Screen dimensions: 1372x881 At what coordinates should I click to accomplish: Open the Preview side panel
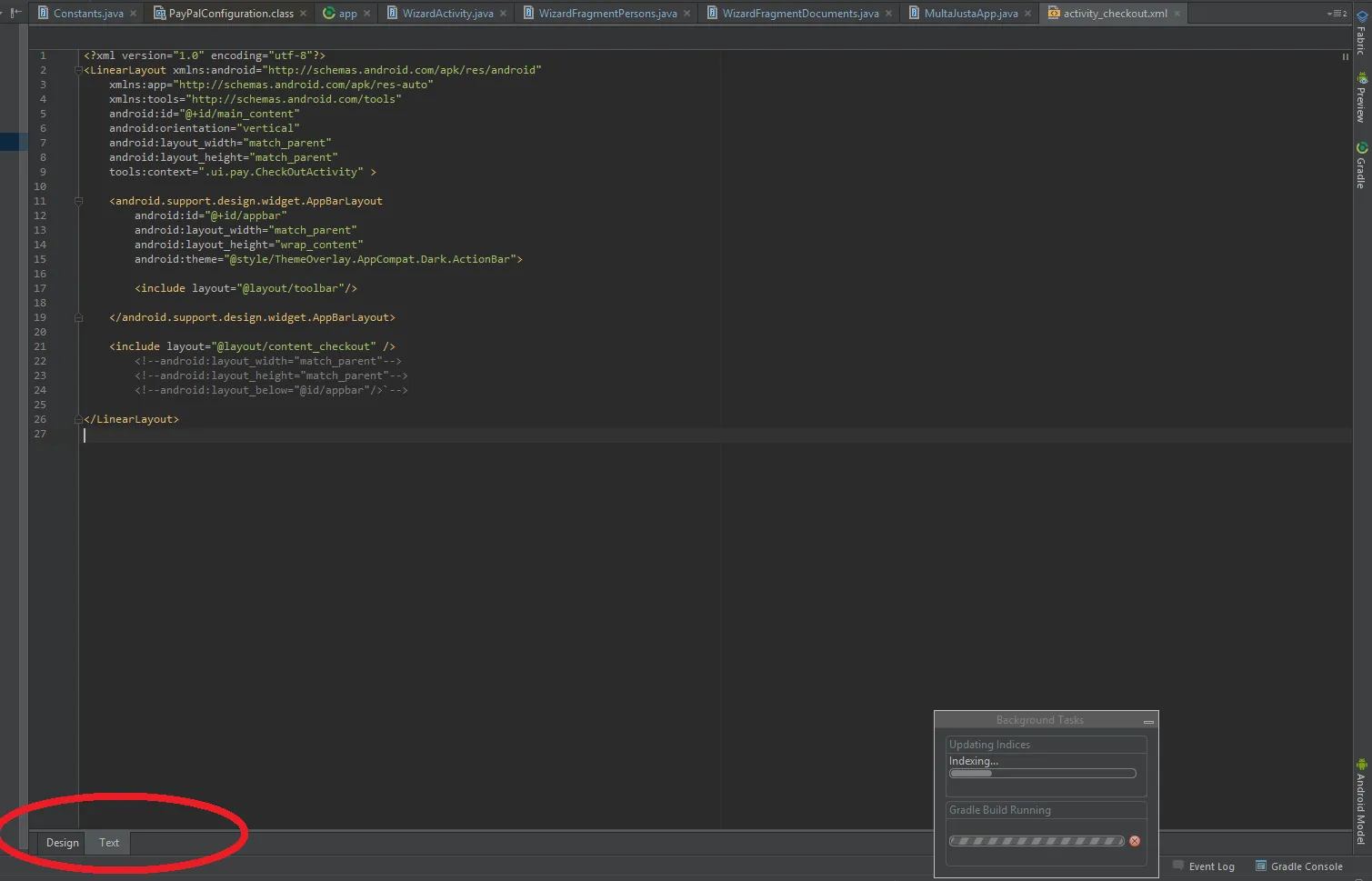[x=1361, y=98]
